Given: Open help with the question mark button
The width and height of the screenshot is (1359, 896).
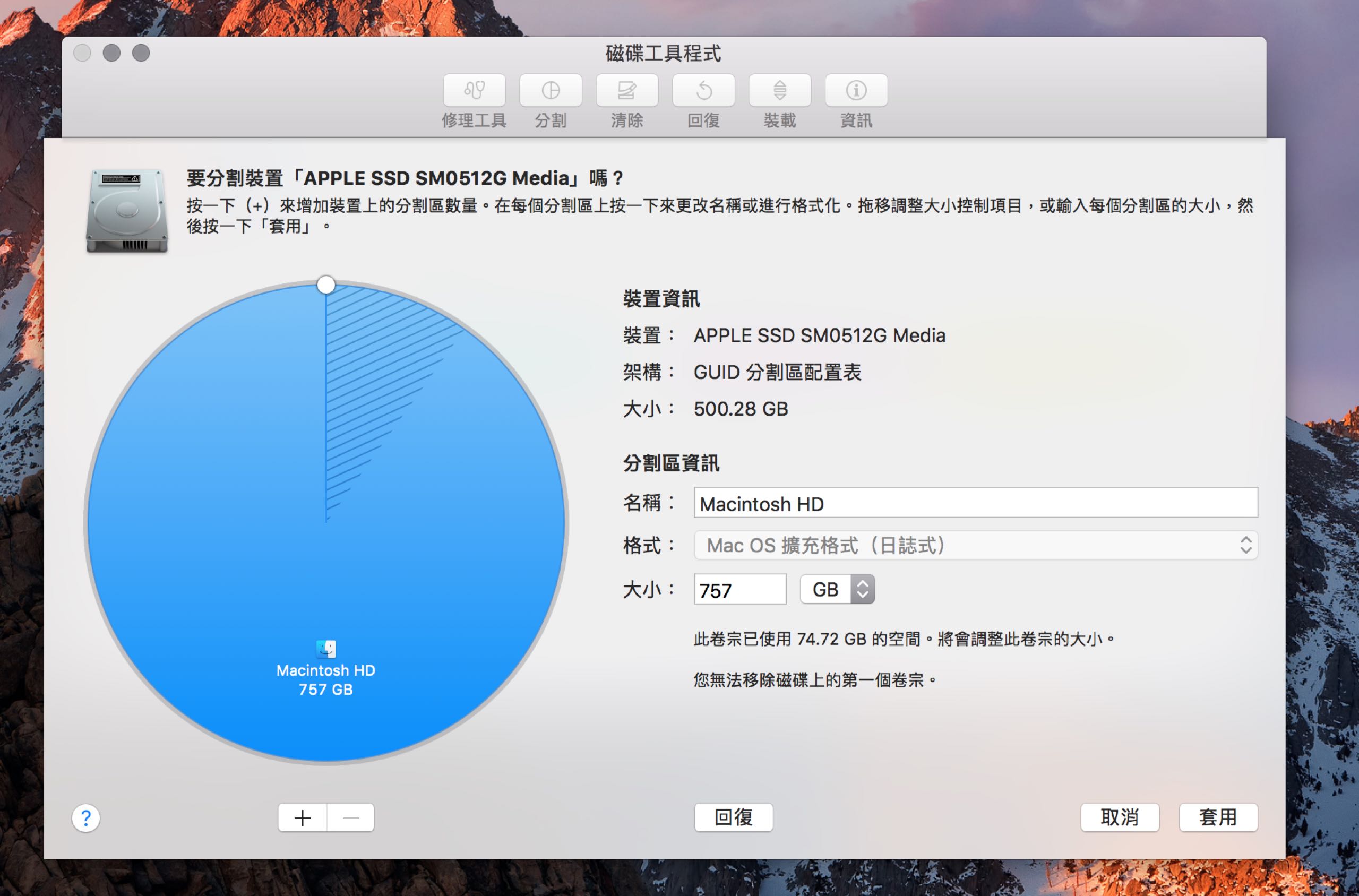Looking at the screenshot, I should pos(85,818).
